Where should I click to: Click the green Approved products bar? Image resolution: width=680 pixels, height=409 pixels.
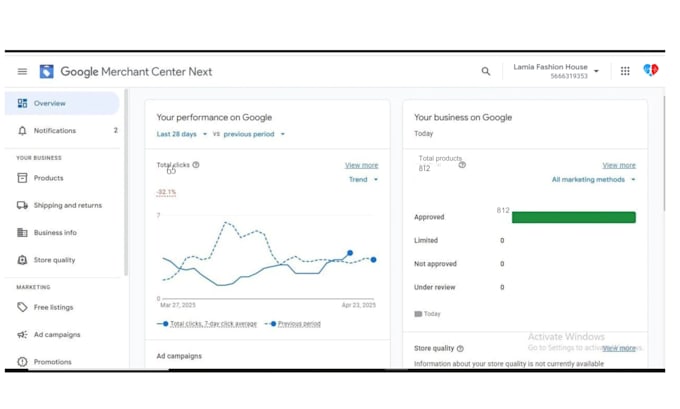(x=574, y=217)
